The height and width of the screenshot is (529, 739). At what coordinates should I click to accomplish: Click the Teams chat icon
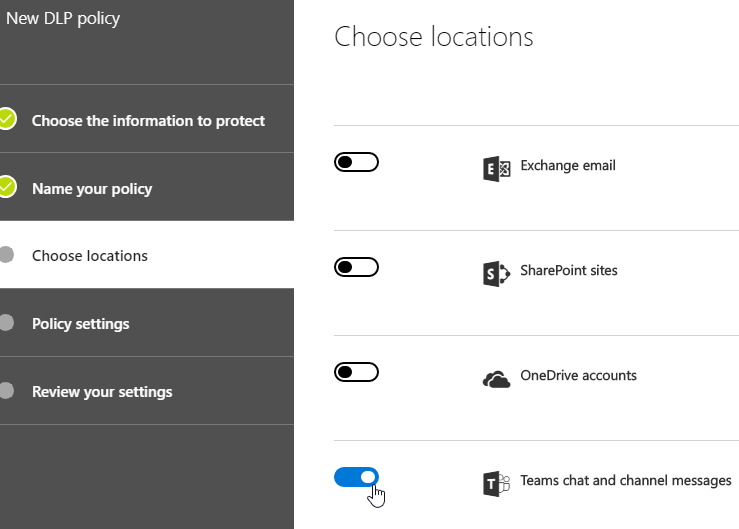(x=496, y=483)
